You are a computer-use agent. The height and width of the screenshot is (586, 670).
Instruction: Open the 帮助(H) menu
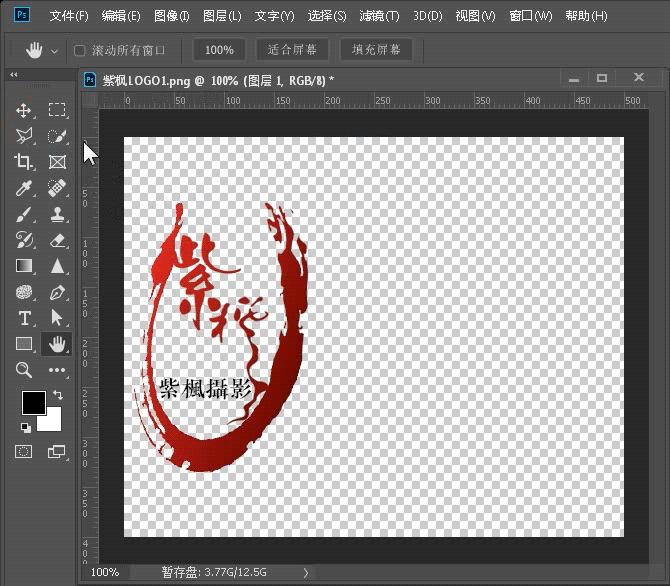tap(586, 16)
